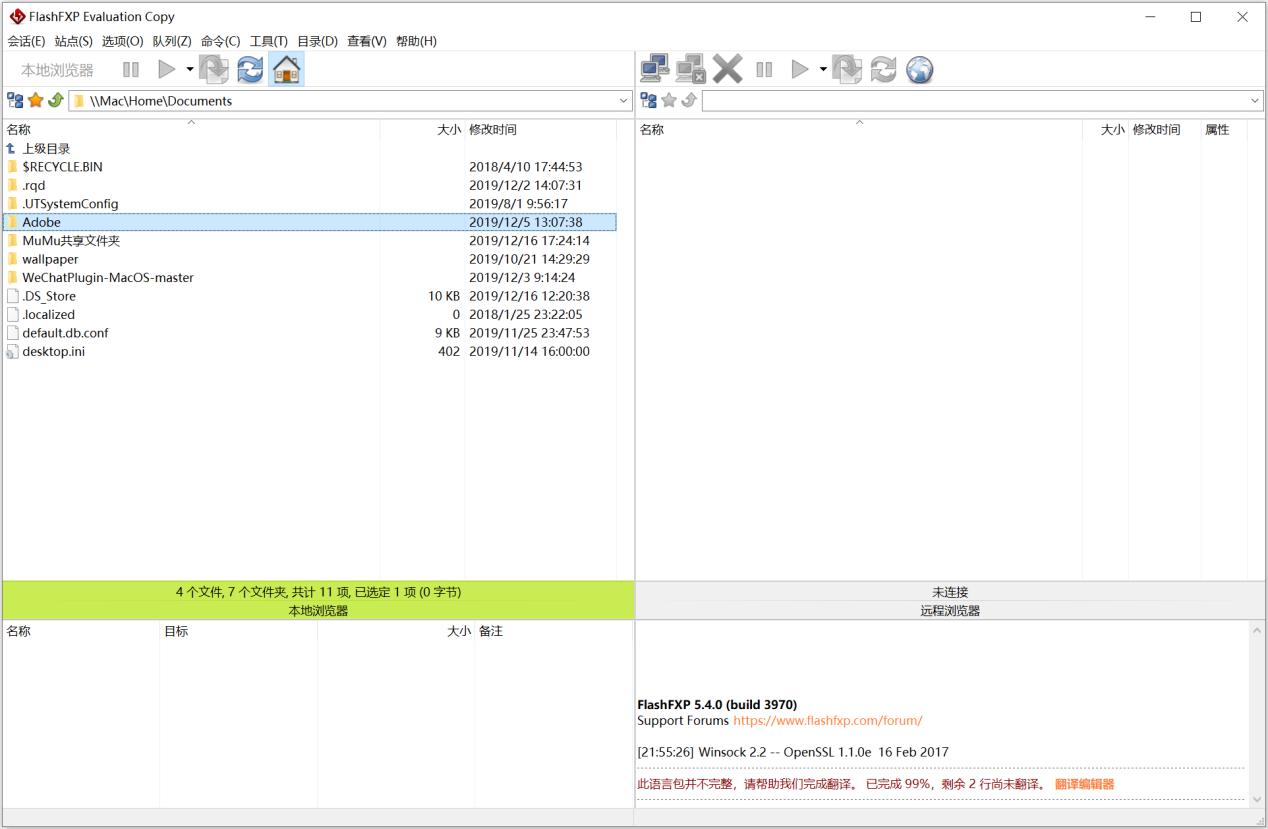Click the gray X abort icon
Image resolution: width=1268 pixels, height=829 pixels.
(727, 69)
